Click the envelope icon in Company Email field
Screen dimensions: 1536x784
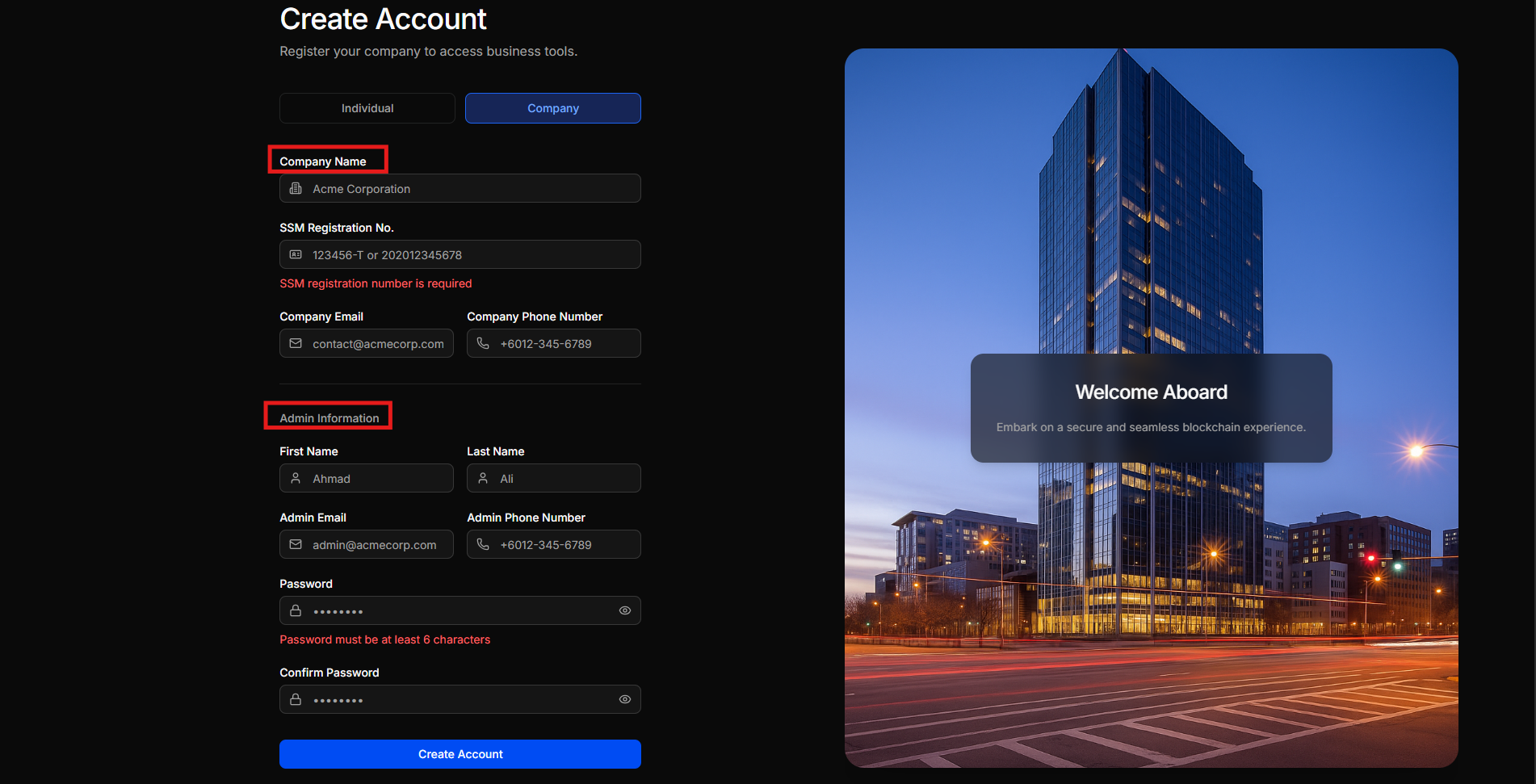pos(296,343)
